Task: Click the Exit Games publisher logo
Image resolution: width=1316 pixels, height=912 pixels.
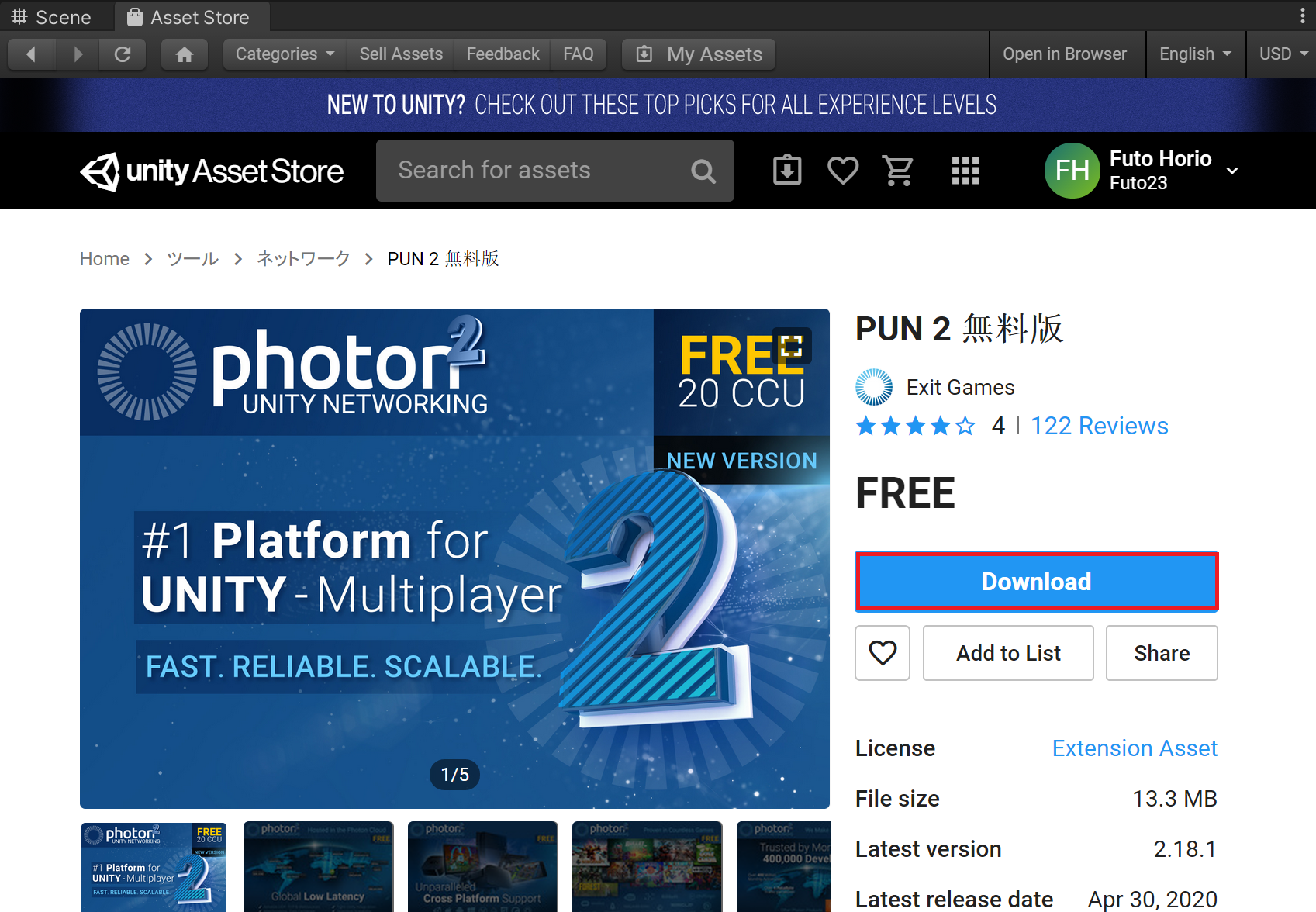Action: click(874, 387)
